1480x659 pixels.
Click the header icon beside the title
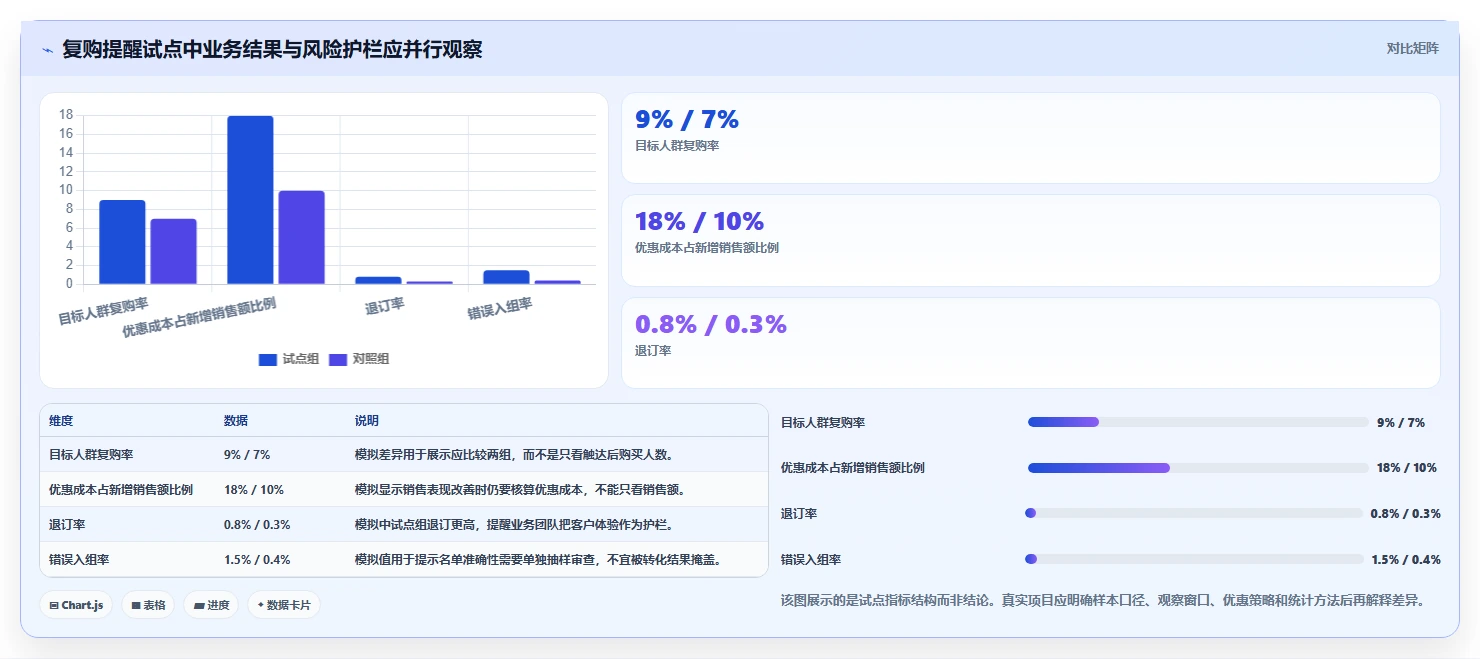tap(47, 49)
